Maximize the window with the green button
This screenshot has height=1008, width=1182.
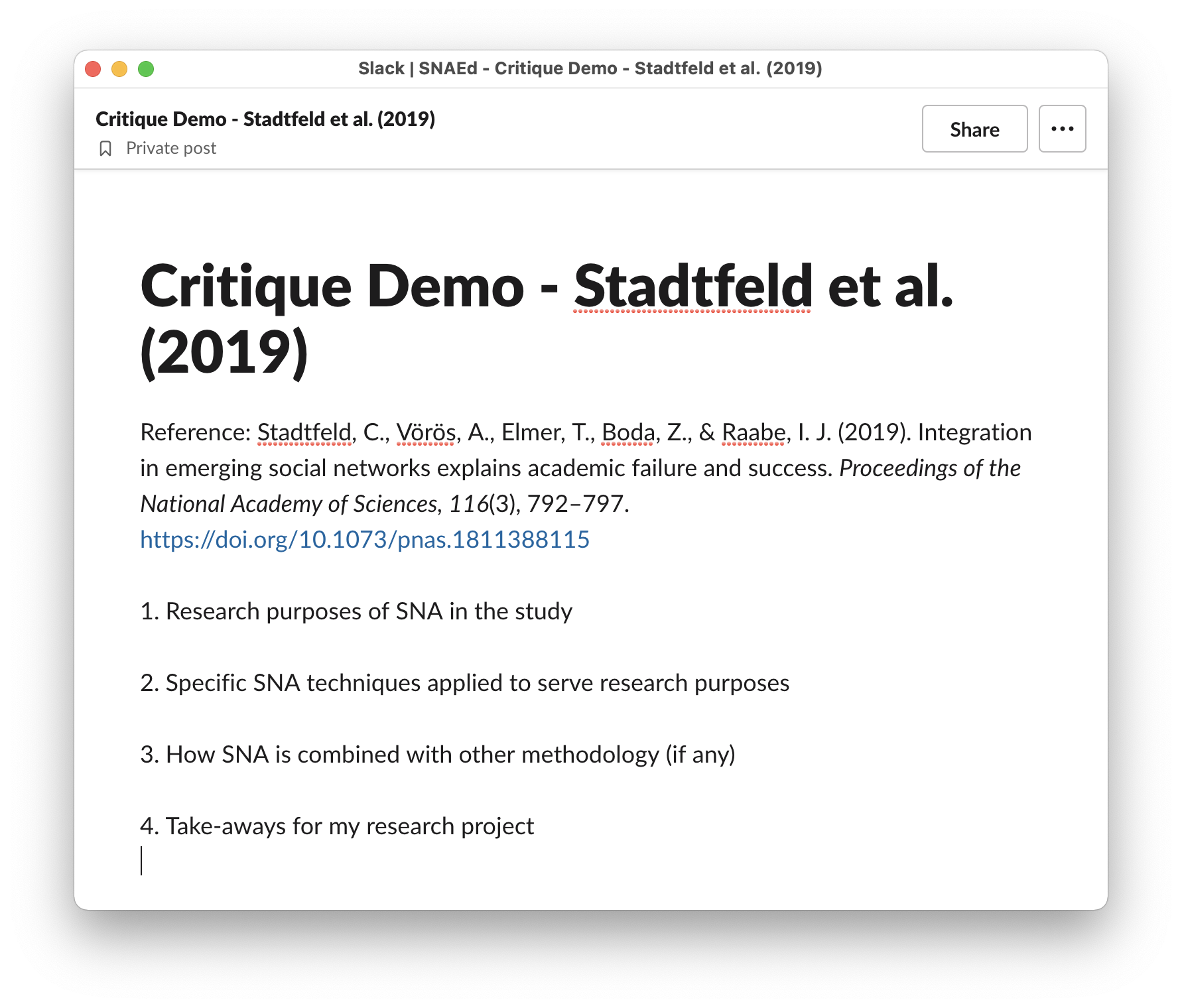[146, 69]
